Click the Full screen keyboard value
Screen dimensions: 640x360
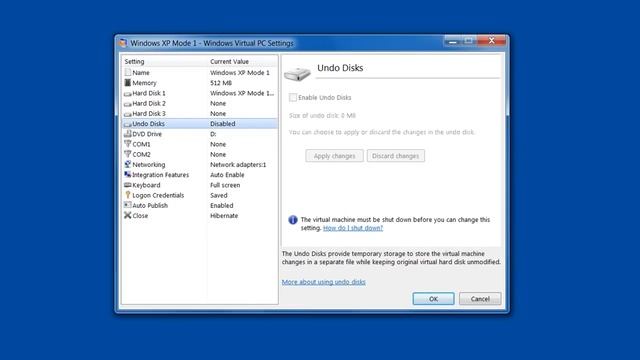tap(225, 185)
